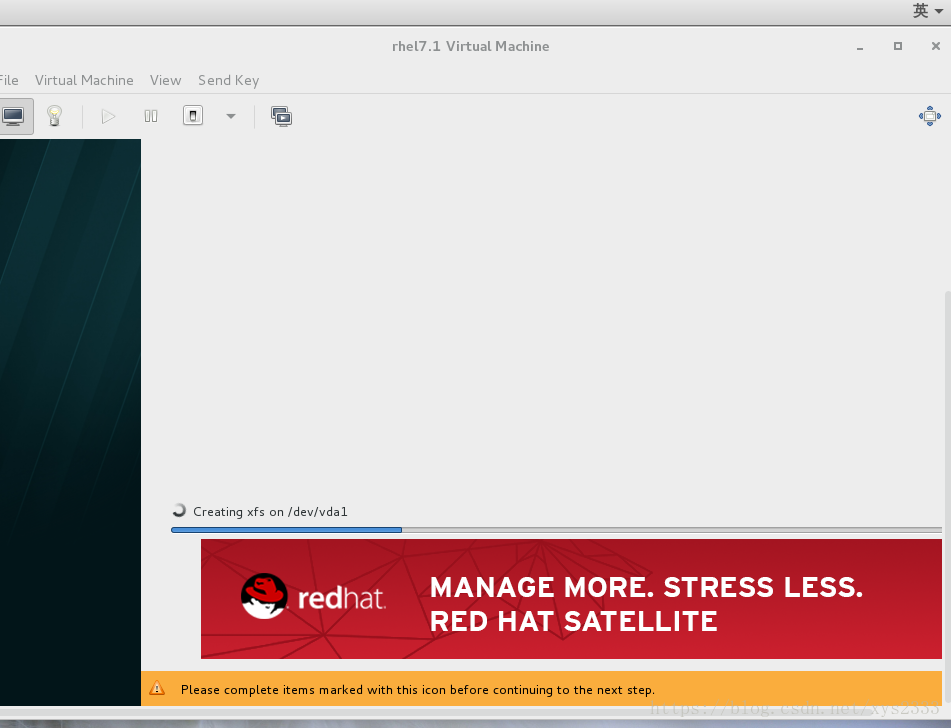Click the 'Creating xfs on /dev/vda1' status
This screenshot has height=728, width=951.
(270, 511)
